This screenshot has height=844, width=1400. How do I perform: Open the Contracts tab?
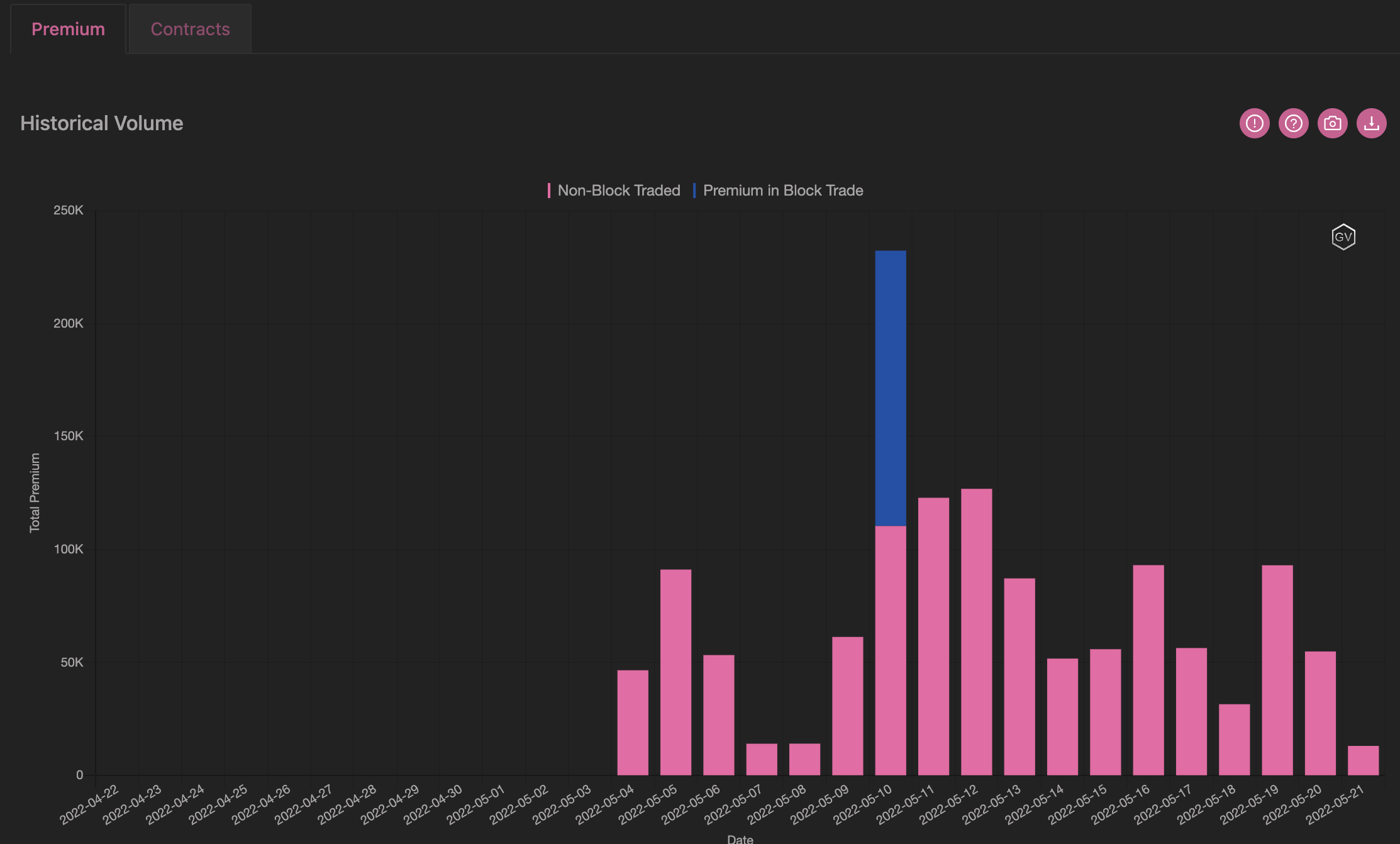[190, 29]
